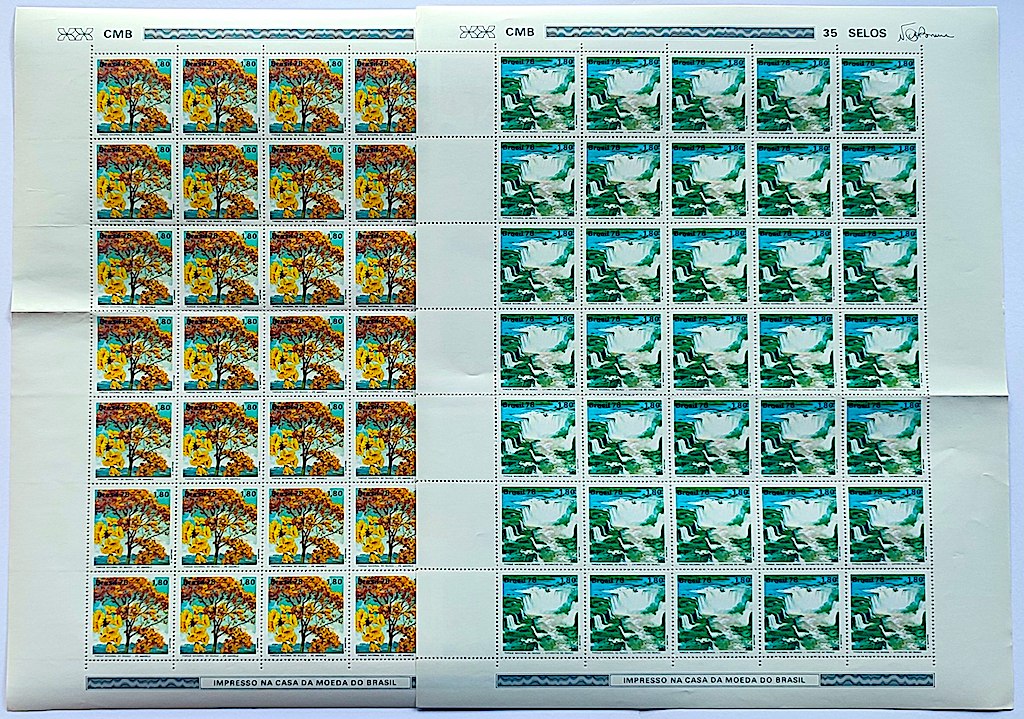1024x719 pixels.
Task: Click the middle waterfall stamp in the top row
Action: point(709,94)
